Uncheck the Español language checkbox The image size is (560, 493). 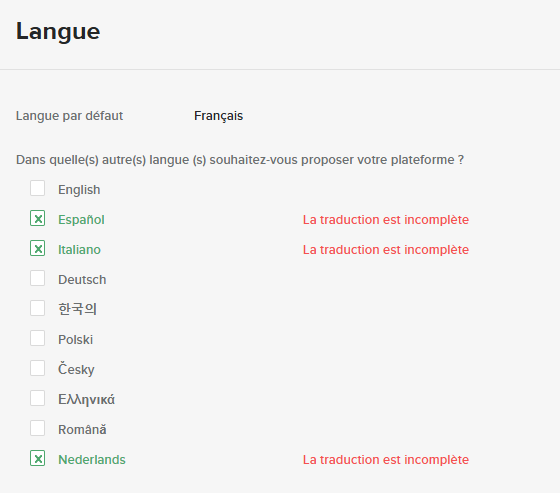point(38,218)
